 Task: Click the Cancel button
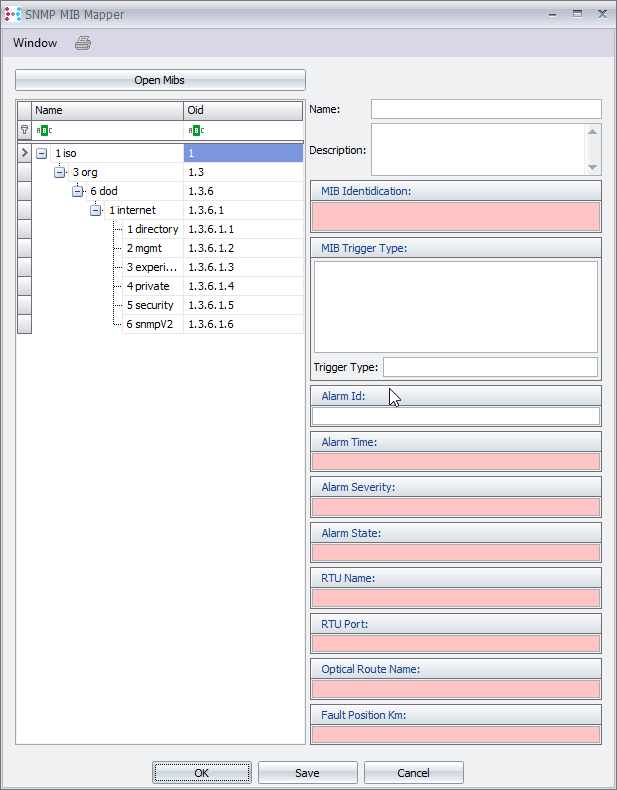point(414,773)
